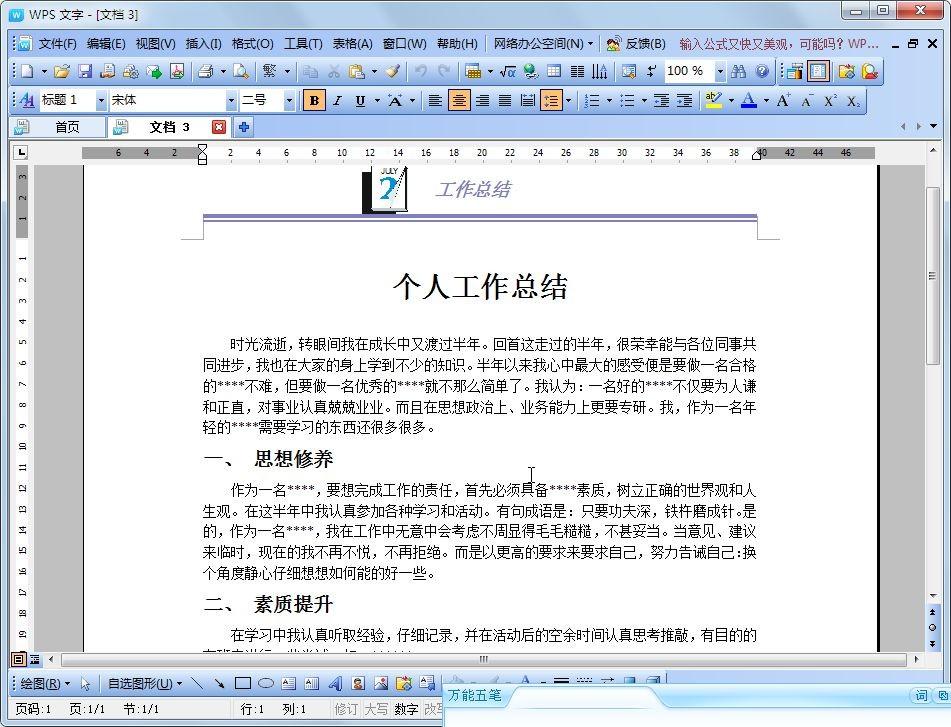This screenshot has height=727, width=951.
Task: Click the red promo link about 输入公式
Action: (779, 44)
